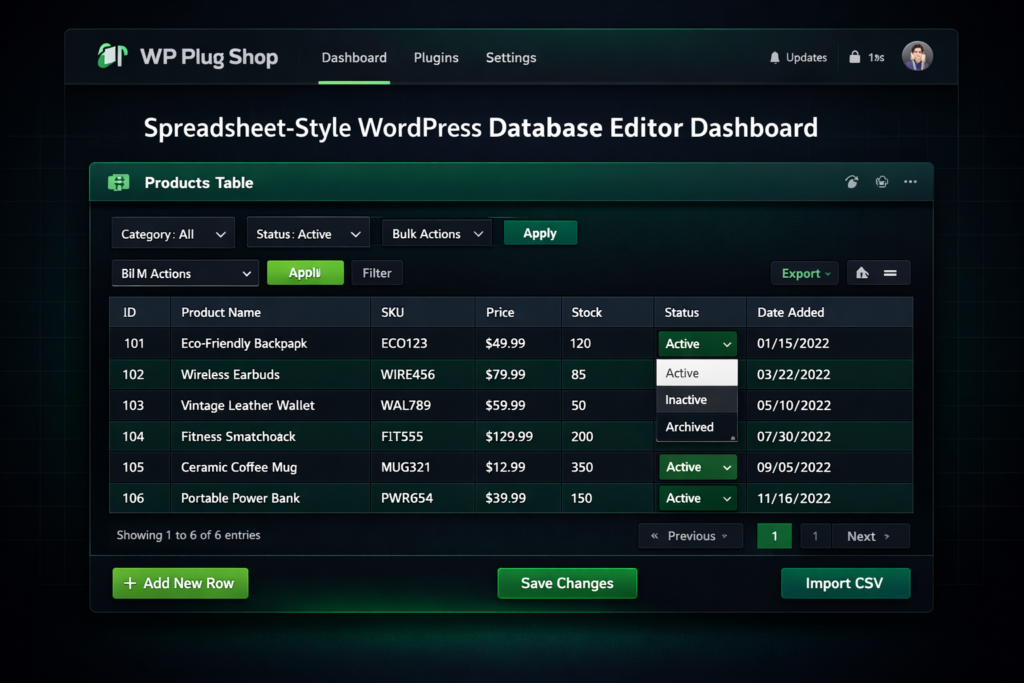Click the Filter button
This screenshot has width=1024, height=683.
pos(377,273)
